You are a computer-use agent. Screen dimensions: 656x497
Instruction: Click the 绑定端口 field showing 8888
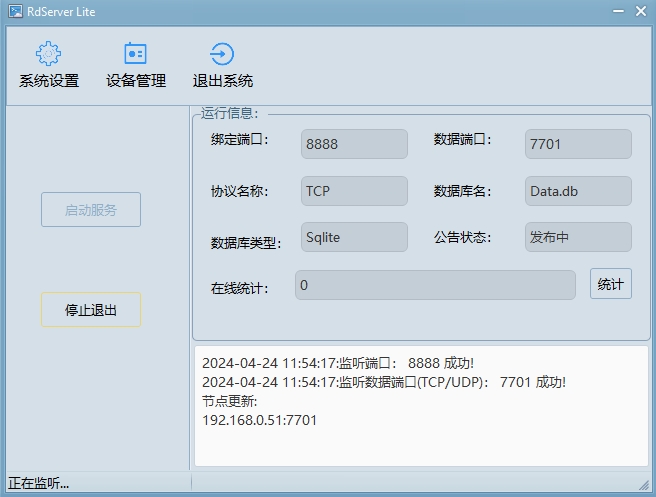pos(354,144)
